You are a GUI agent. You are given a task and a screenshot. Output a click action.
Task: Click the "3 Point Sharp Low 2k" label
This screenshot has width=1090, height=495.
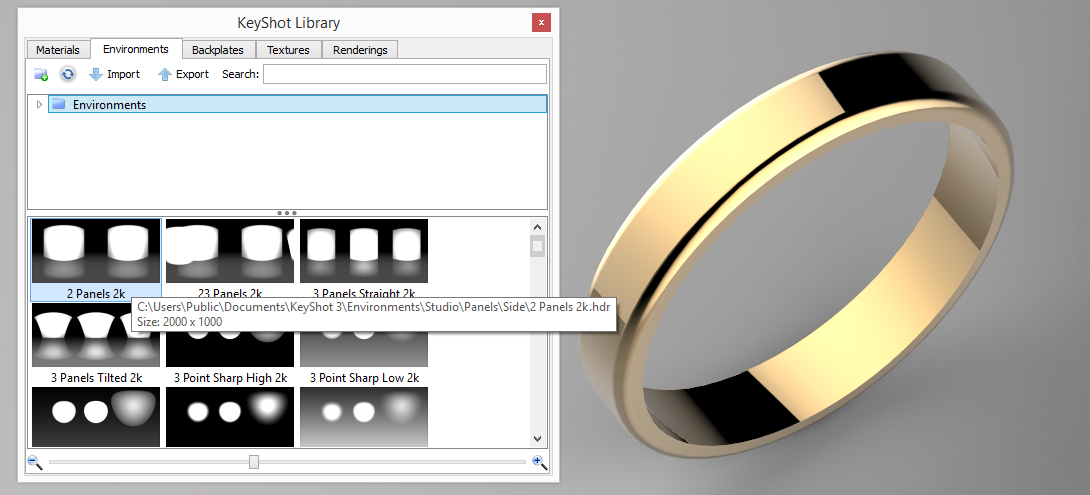[x=364, y=378]
